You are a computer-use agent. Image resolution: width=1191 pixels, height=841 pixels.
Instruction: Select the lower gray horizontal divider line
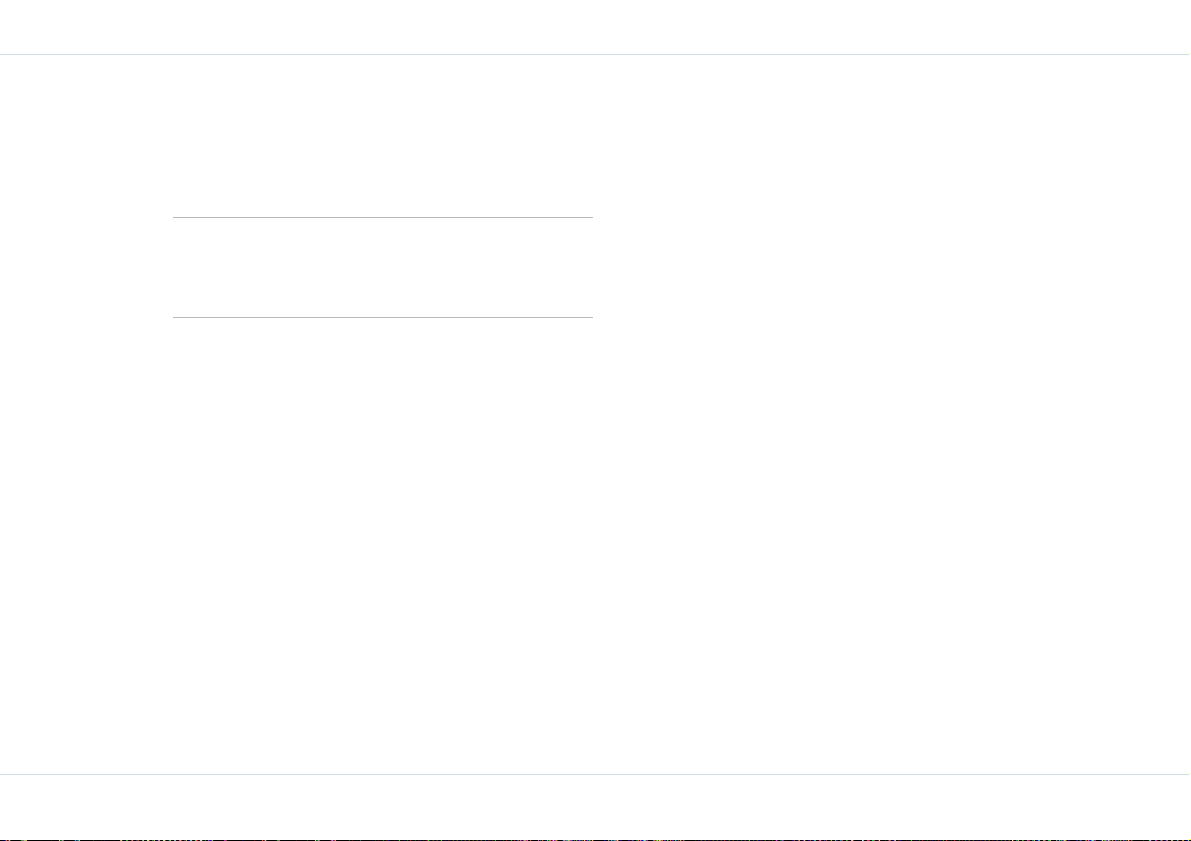click(x=382, y=317)
